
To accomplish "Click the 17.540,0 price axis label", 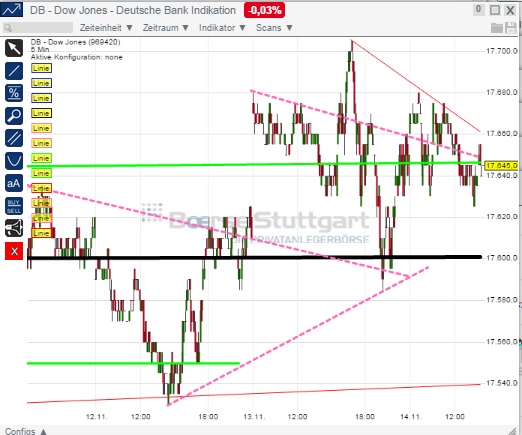I will (502, 383).
